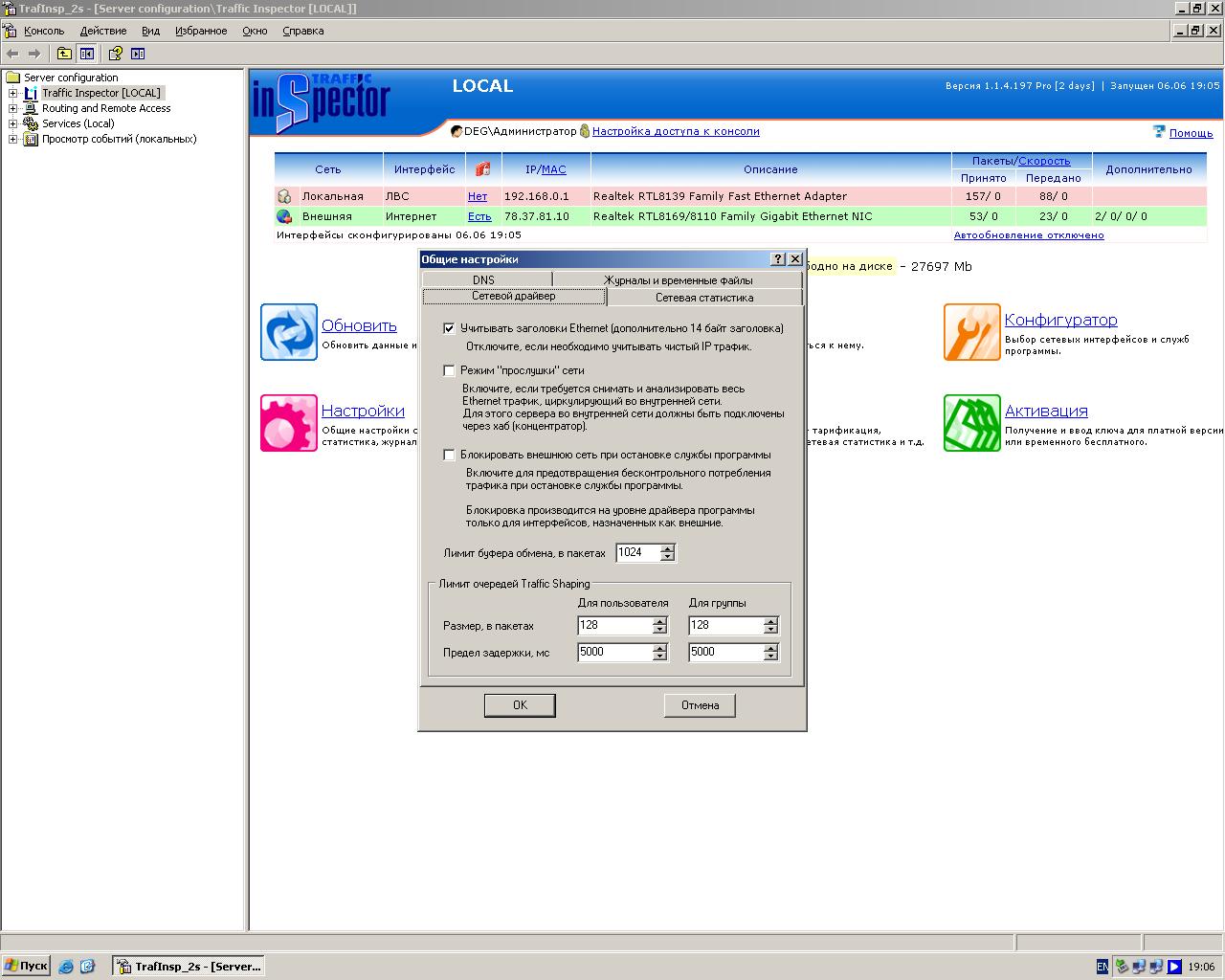Click the Внешняя network globe icon
The image size is (1225, 980).
(x=284, y=216)
